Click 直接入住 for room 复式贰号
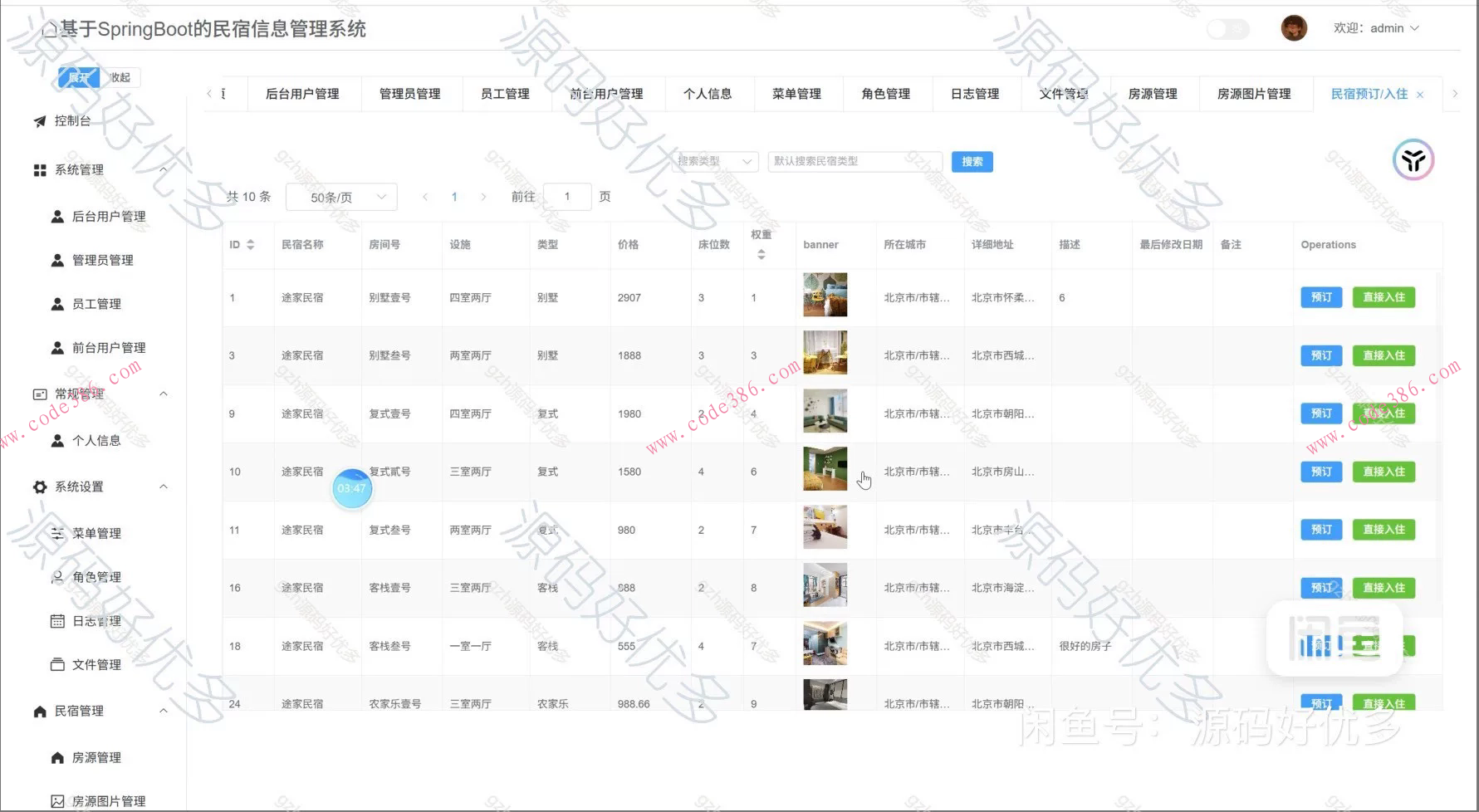1479x812 pixels. tap(1384, 472)
